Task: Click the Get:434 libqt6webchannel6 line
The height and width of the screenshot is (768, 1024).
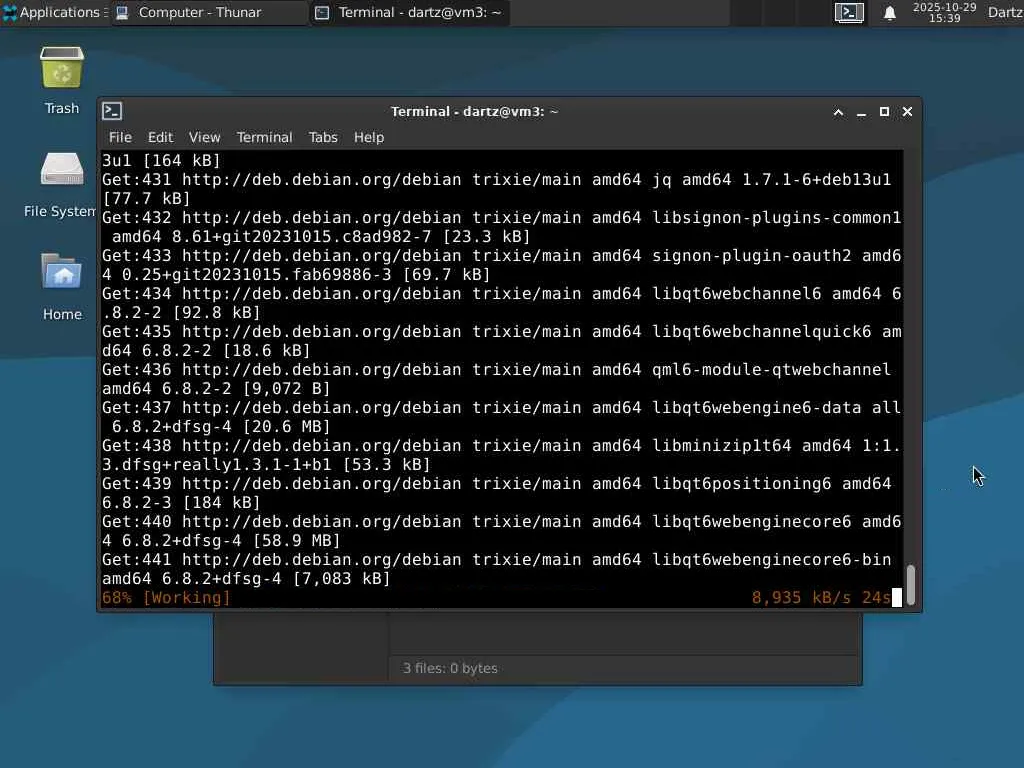Action: (502, 303)
